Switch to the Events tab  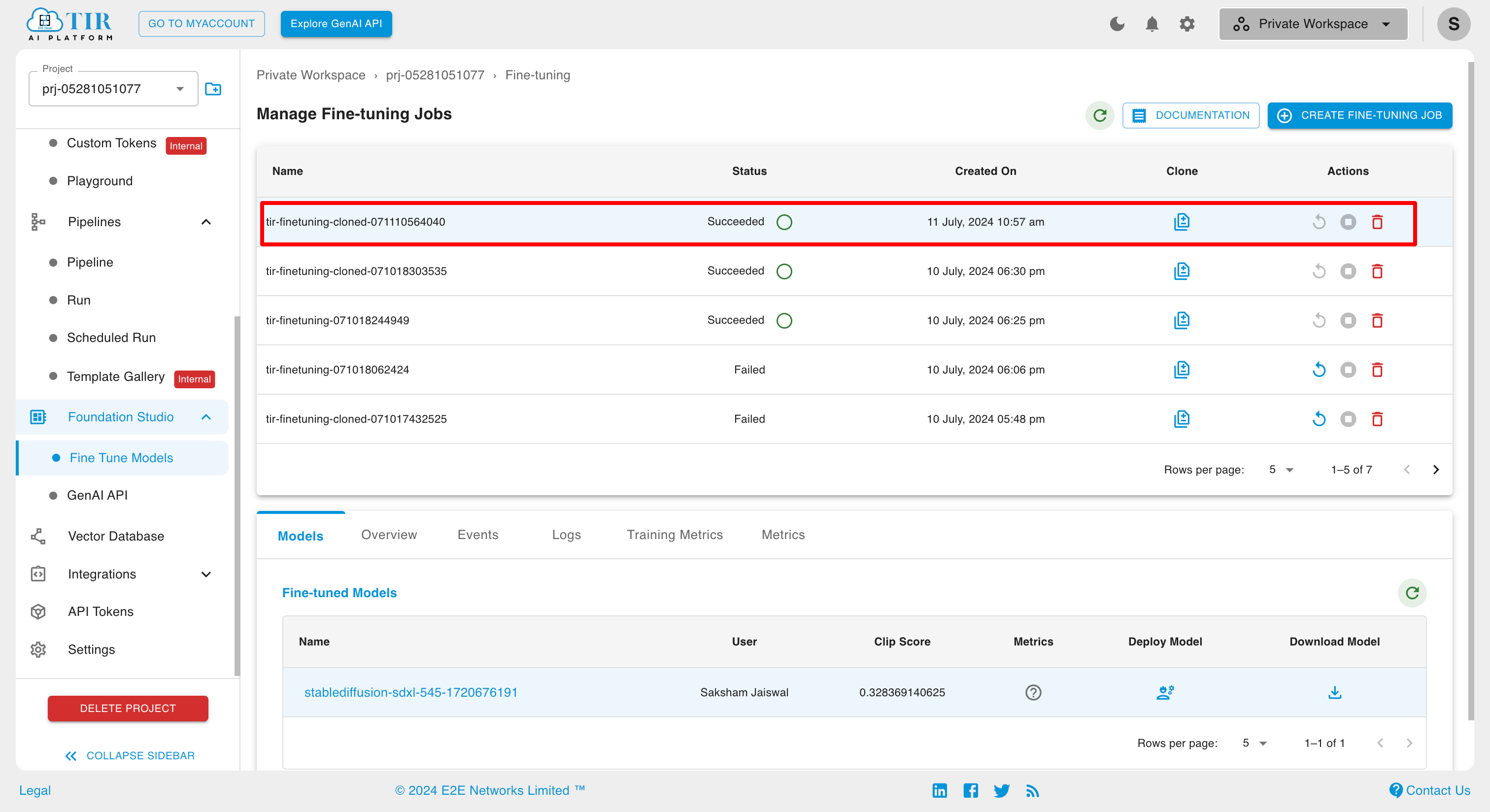[478, 535]
